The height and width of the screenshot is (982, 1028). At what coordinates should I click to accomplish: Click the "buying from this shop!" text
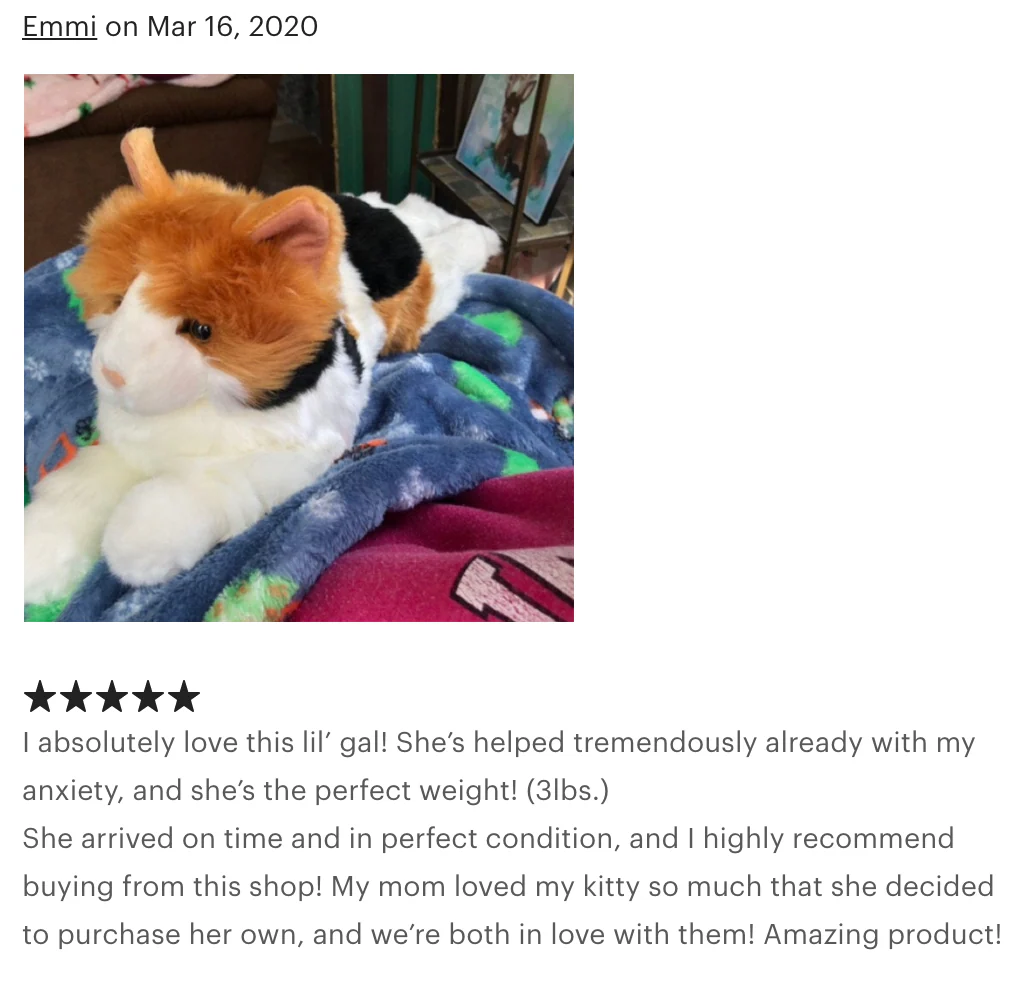172,886
